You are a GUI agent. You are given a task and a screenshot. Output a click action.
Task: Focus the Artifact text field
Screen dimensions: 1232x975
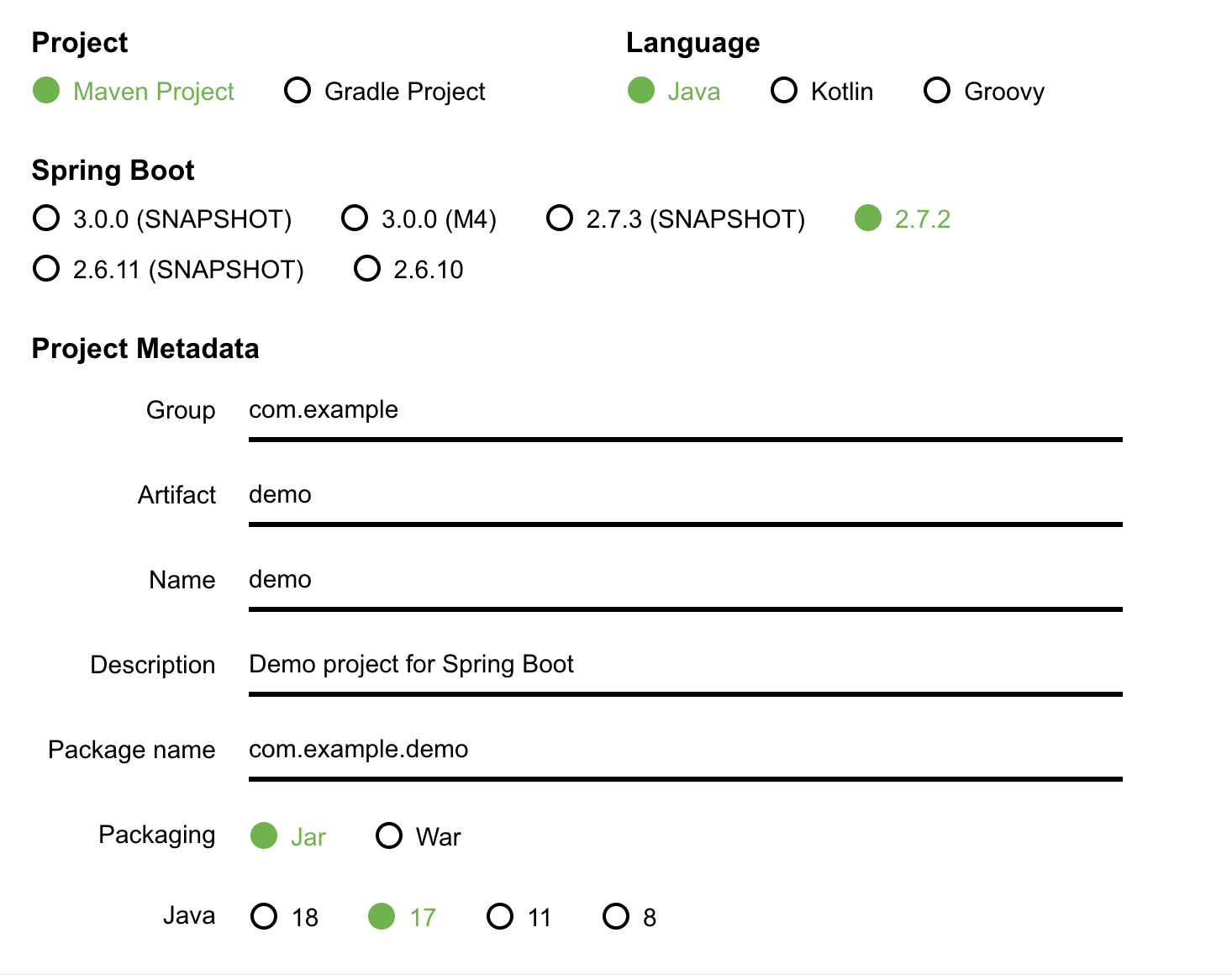tap(684, 497)
